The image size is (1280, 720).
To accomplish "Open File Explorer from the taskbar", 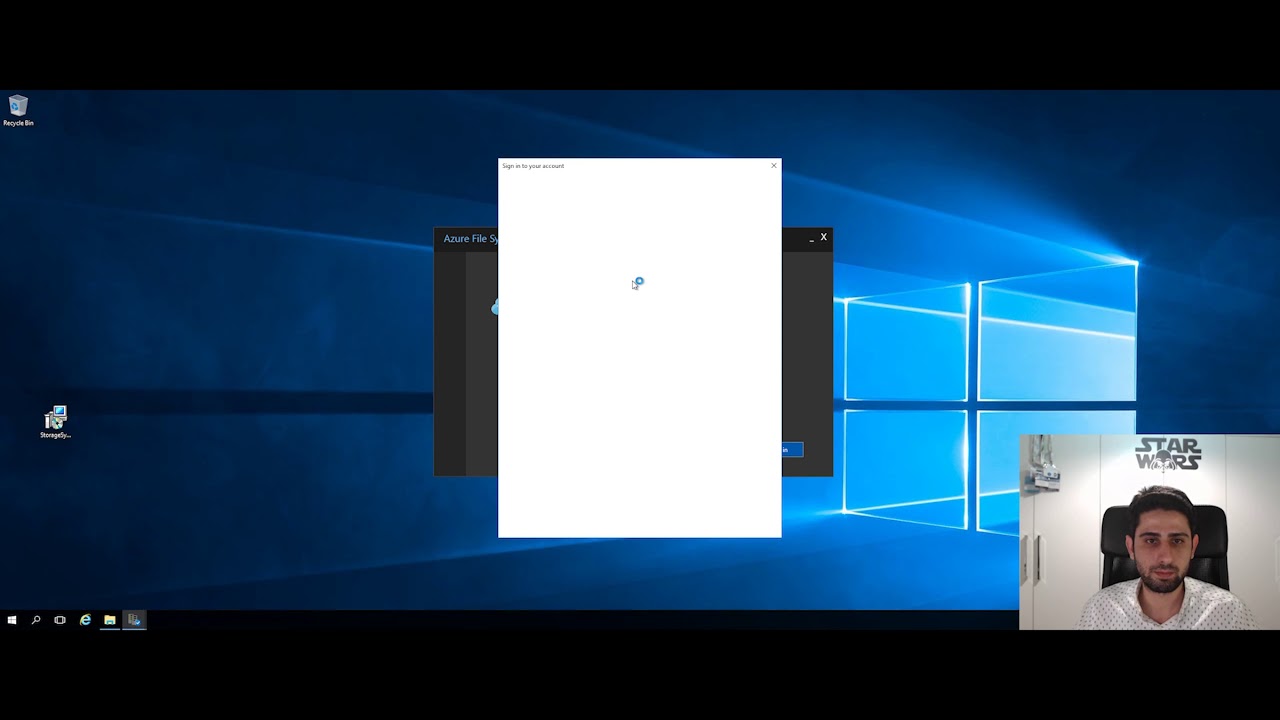I will 110,620.
